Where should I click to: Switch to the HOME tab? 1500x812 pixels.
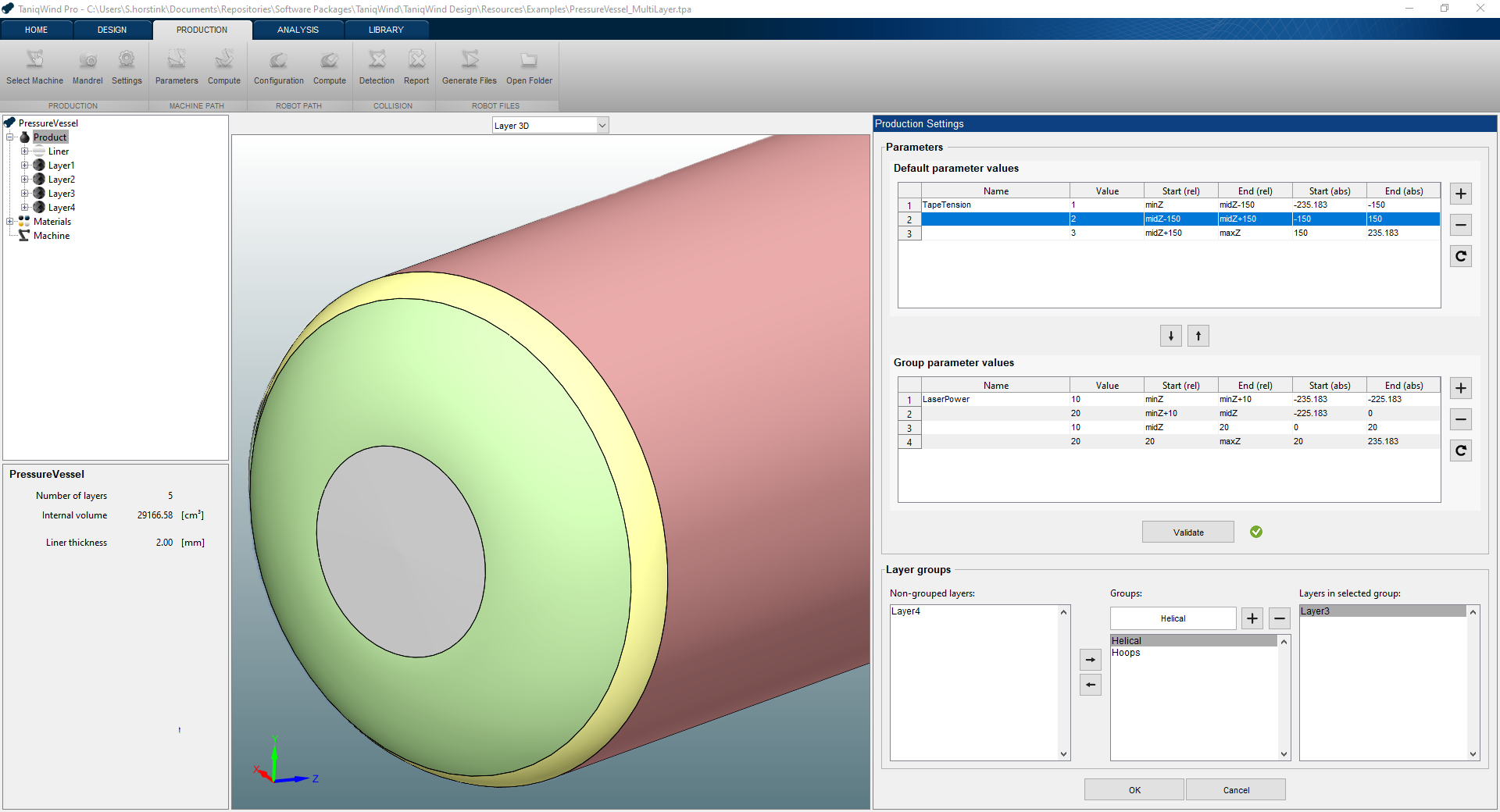tap(37, 30)
